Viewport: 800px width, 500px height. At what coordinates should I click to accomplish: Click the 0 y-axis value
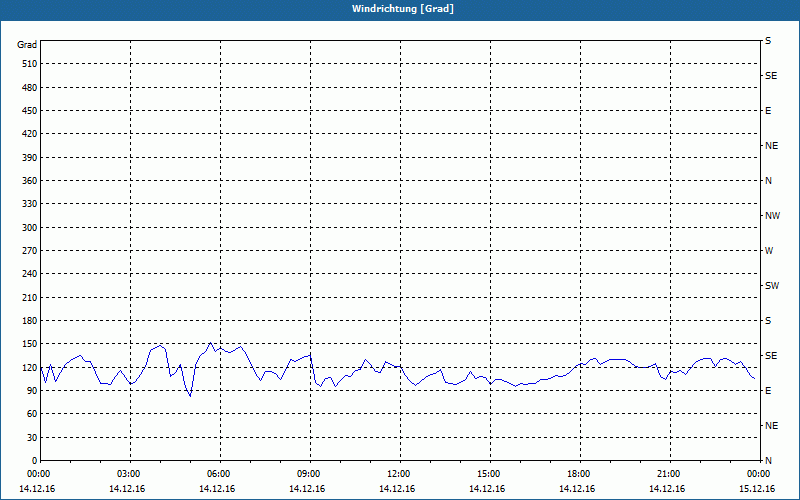pyautogui.click(x=35, y=461)
